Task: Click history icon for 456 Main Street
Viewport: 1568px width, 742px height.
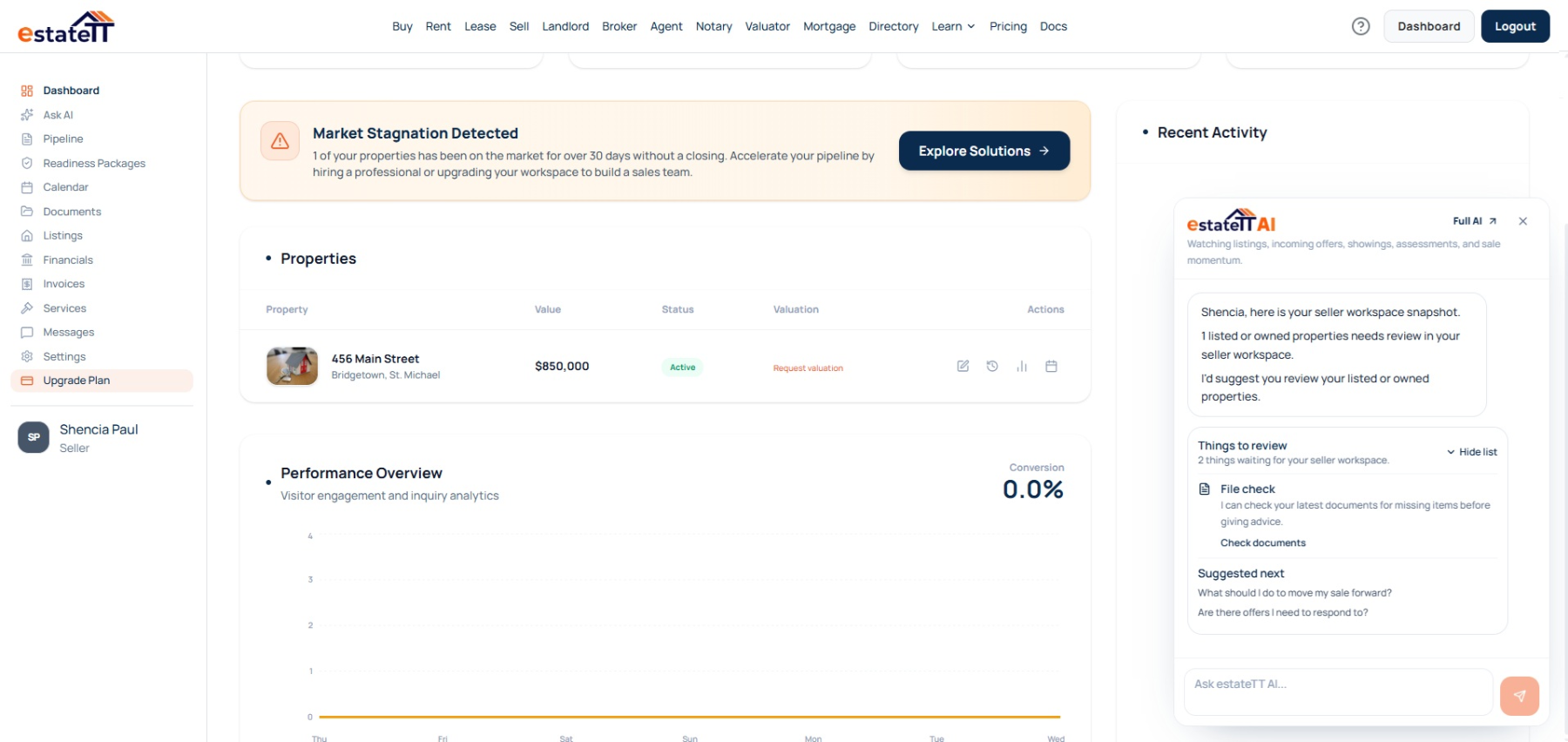Action: pyautogui.click(x=992, y=367)
